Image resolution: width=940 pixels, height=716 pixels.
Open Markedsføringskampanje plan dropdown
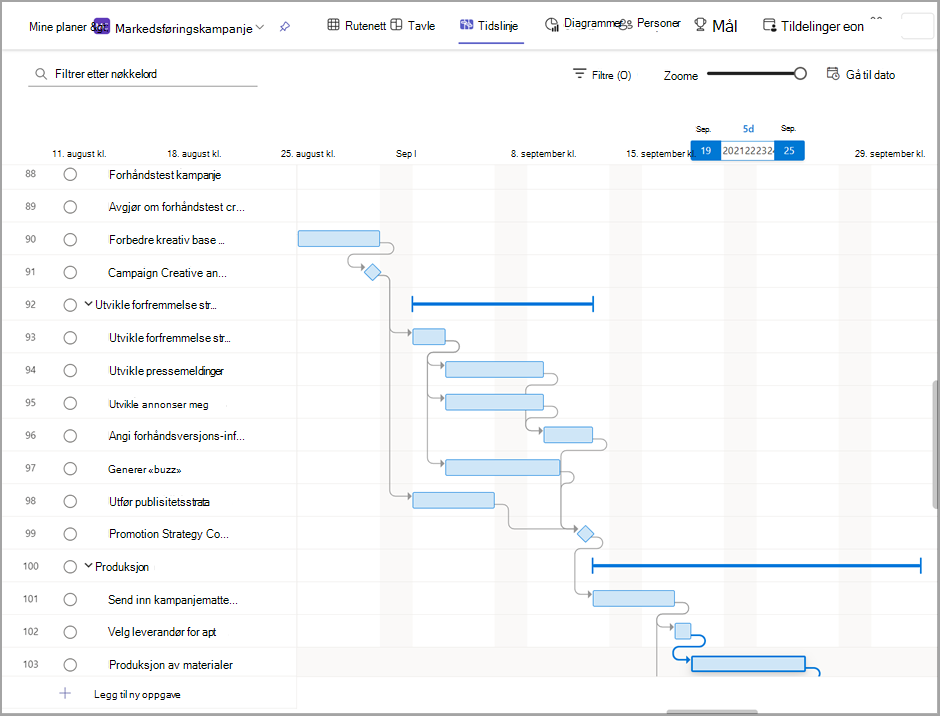[x=260, y=28]
